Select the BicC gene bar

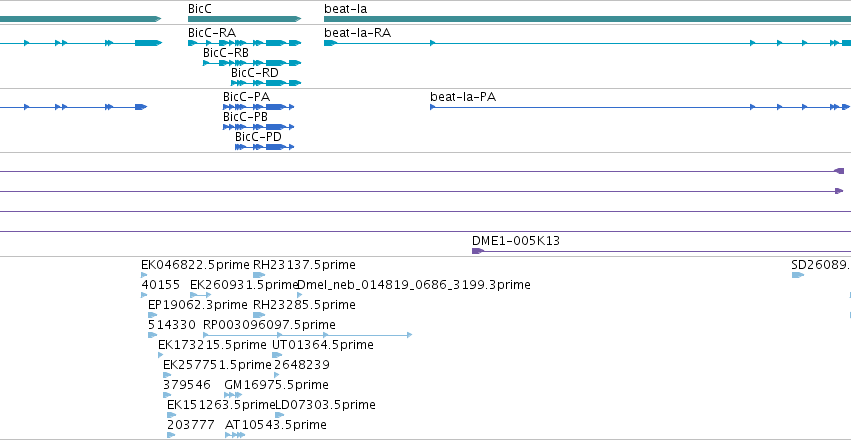244,19
